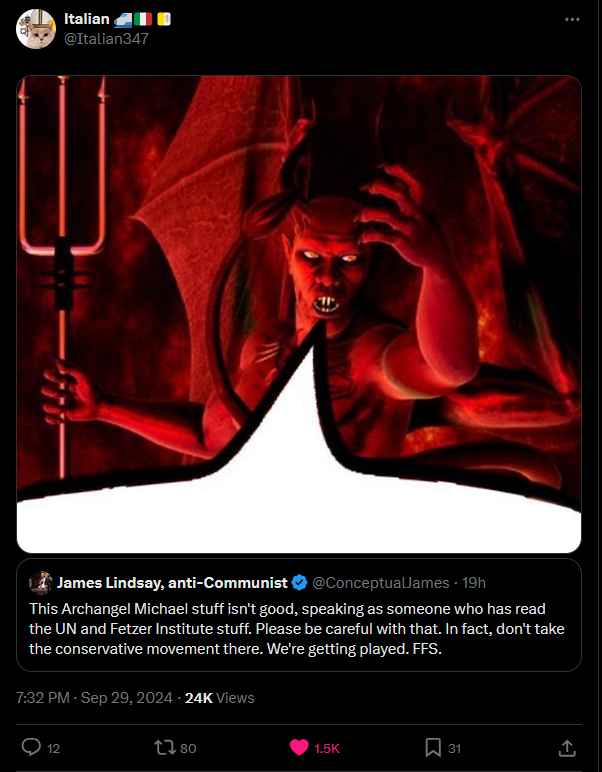Click the 1.5K likes count
602x772 pixels.
tap(327, 748)
